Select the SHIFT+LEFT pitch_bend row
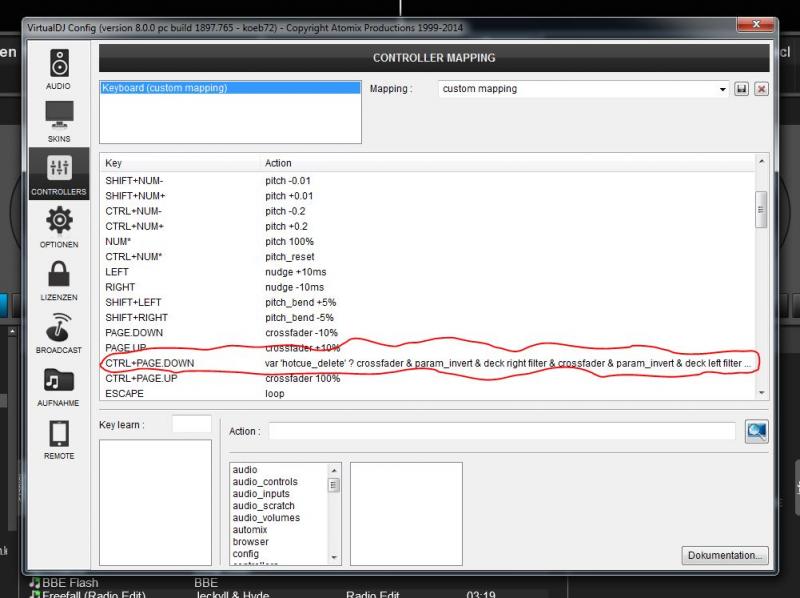 428,303
